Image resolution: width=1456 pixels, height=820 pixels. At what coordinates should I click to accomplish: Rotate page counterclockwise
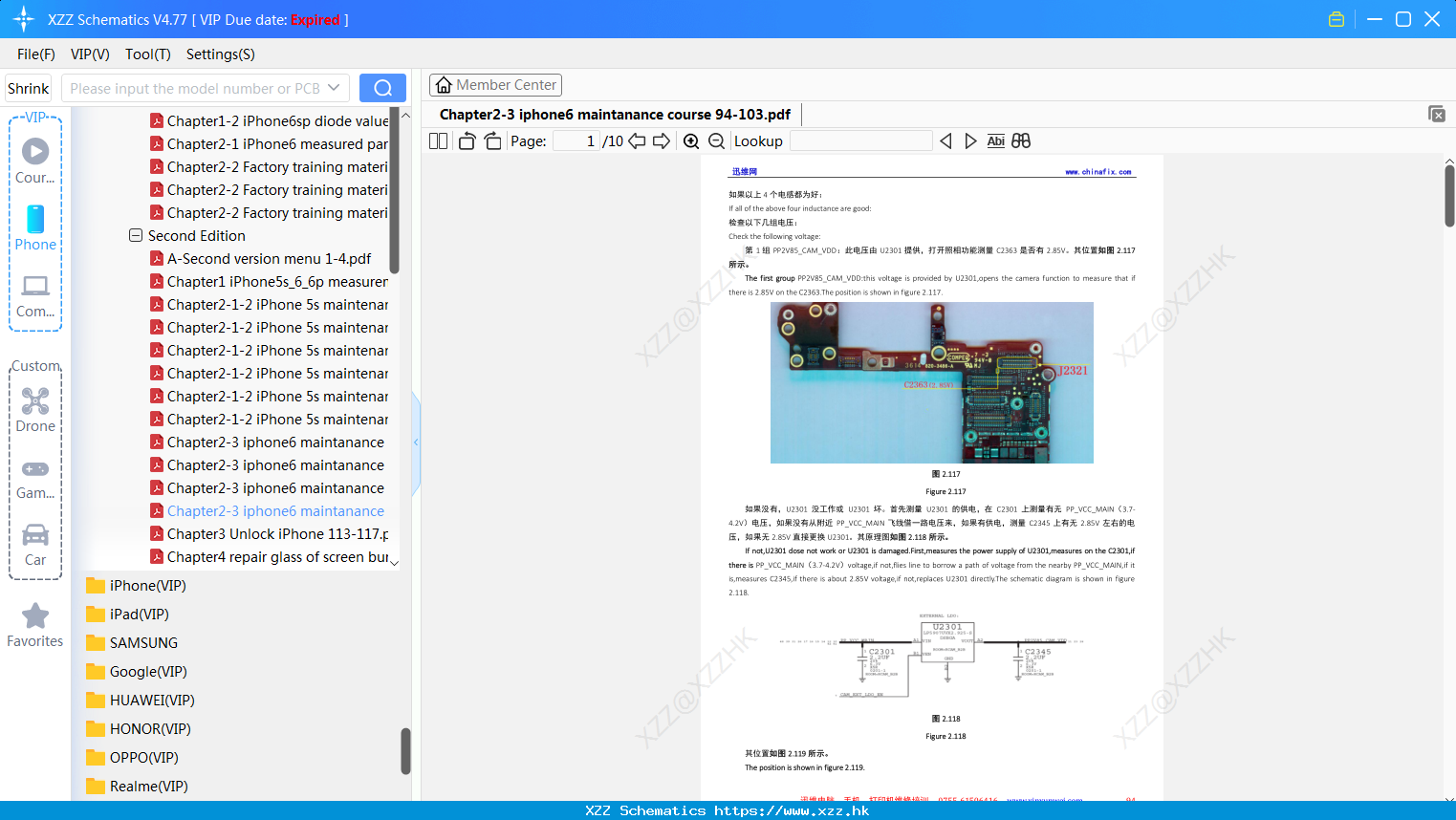coord(467,141)
